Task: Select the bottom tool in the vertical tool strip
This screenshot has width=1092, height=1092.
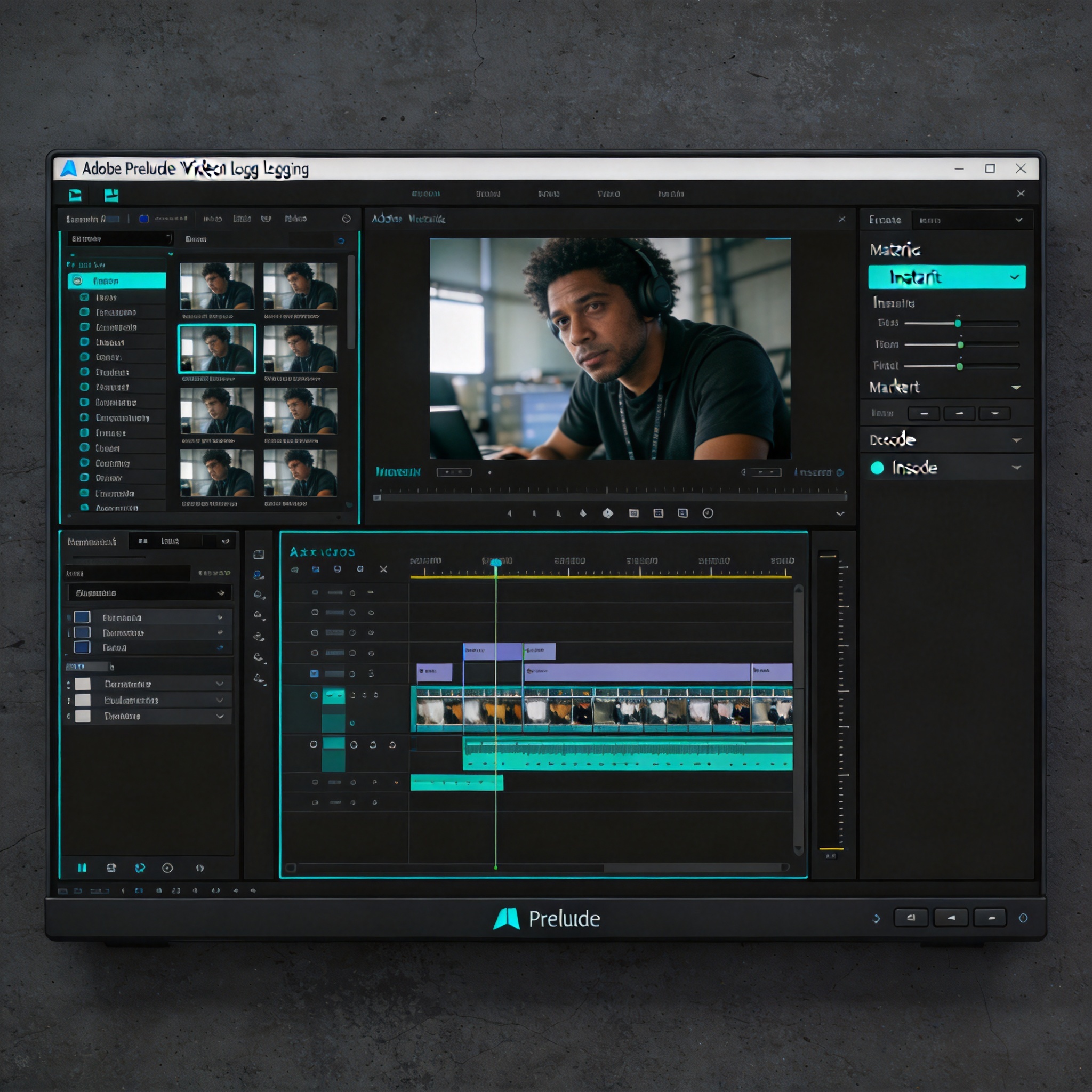Action: point(260,678)
